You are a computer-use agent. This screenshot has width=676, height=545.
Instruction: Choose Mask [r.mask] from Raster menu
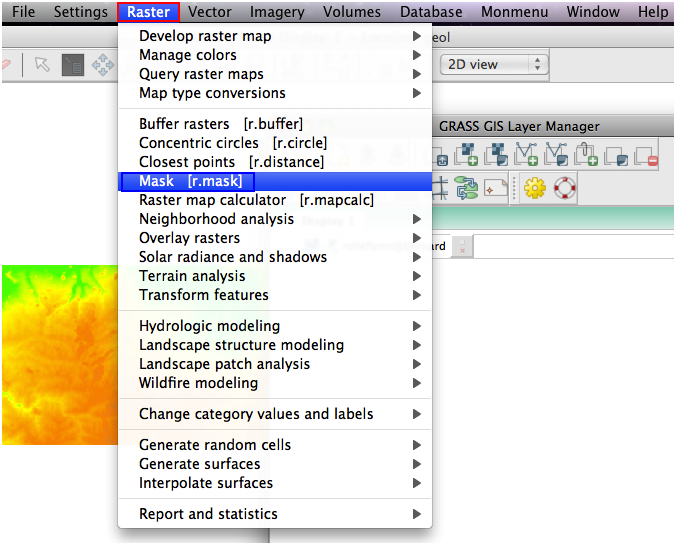pyautogui.click(x=187, y=181)
